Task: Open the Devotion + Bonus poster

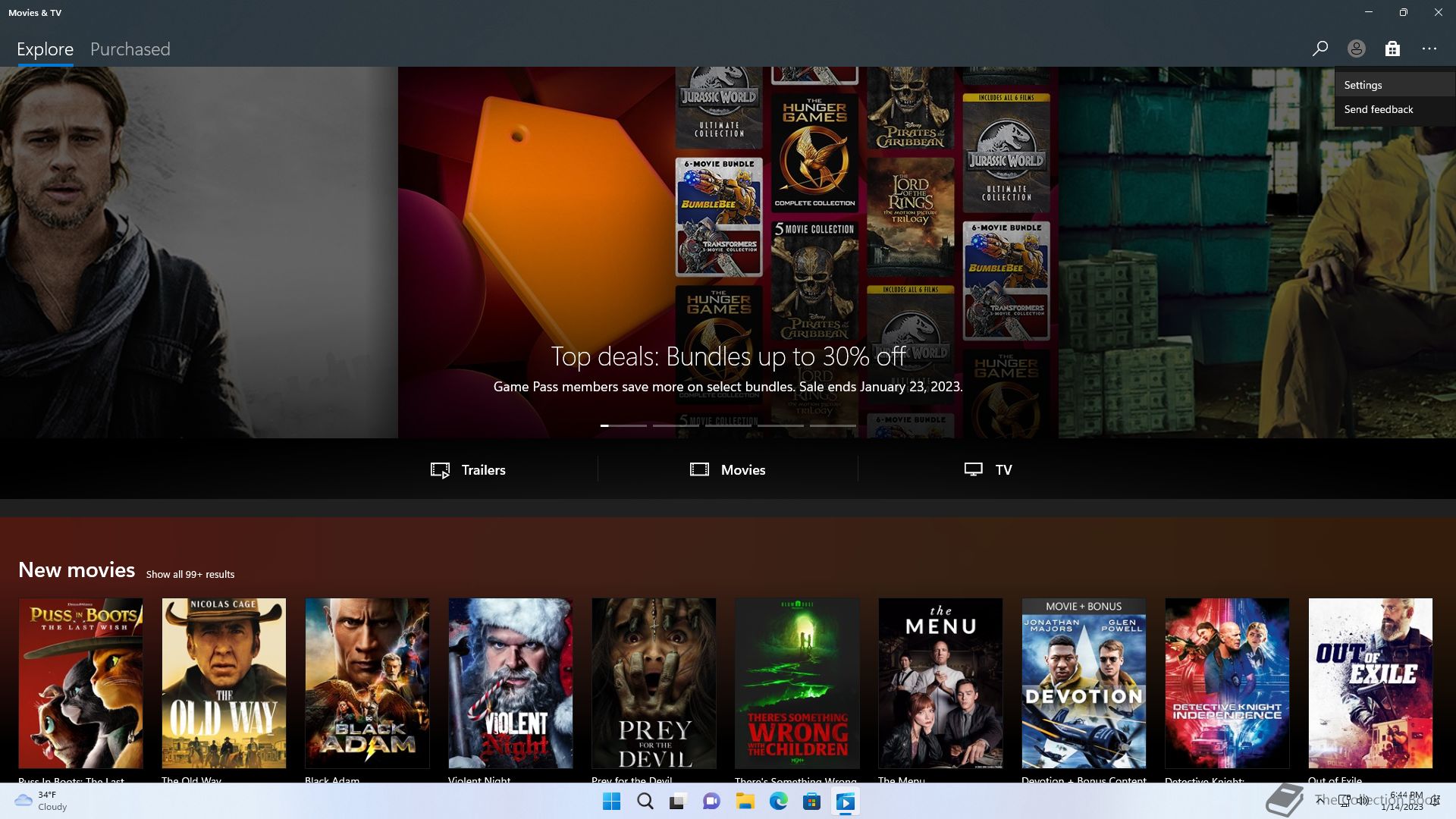Action: coord(1084,683)
